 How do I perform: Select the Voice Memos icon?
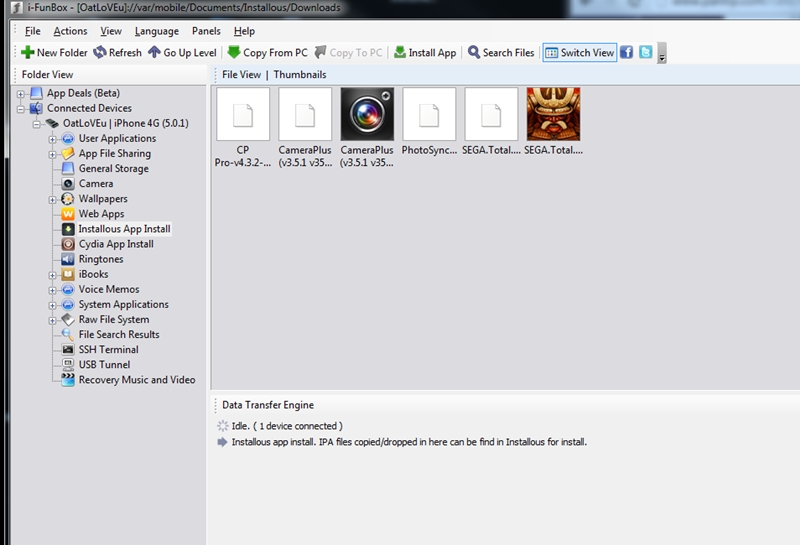(x=68, y=289)
